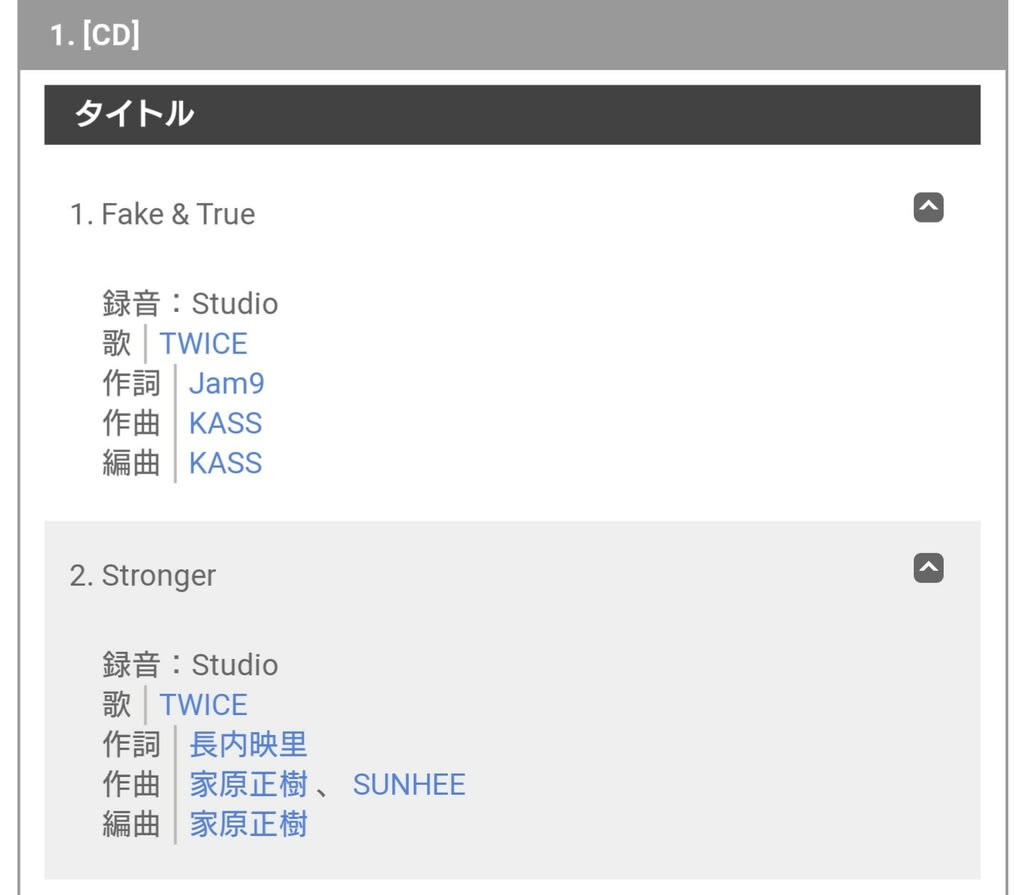Image resolution: width=1024 pixels, height=895 pixels.
Task: Open the 長内映里 lyricist link
Action: [248, 745]
